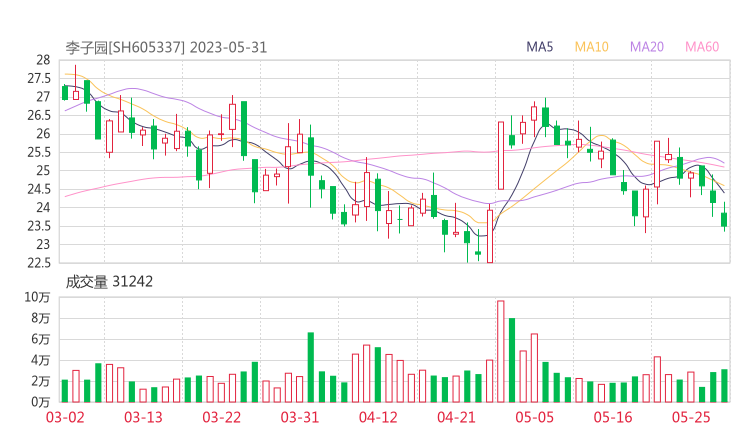Click the 04-12 date label

point(378,417)
